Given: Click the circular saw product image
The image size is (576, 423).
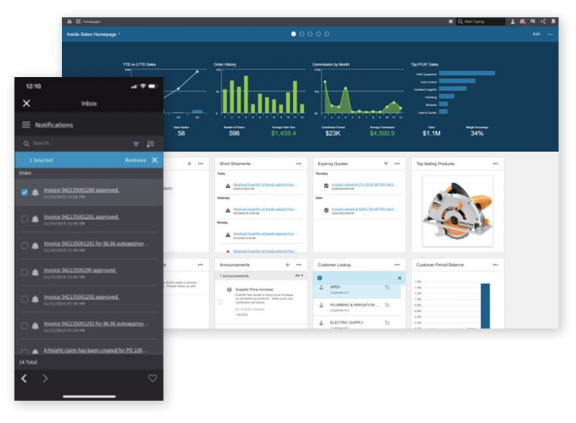Looking at the screenshot, I should [x=458, y=211].
